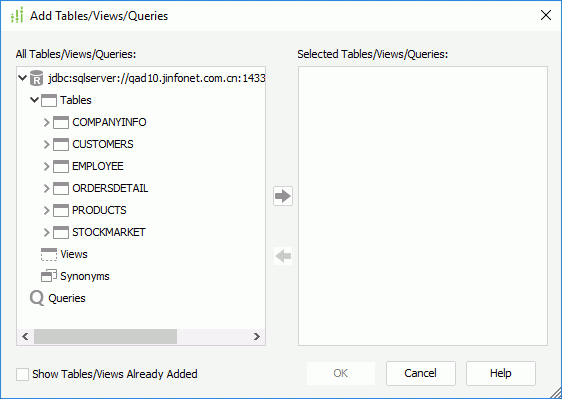The width and height of the screenshot is (562, 399).
Task: Enable Show Tables/Views Already Added checkbox
Action: tap(22, 374)
